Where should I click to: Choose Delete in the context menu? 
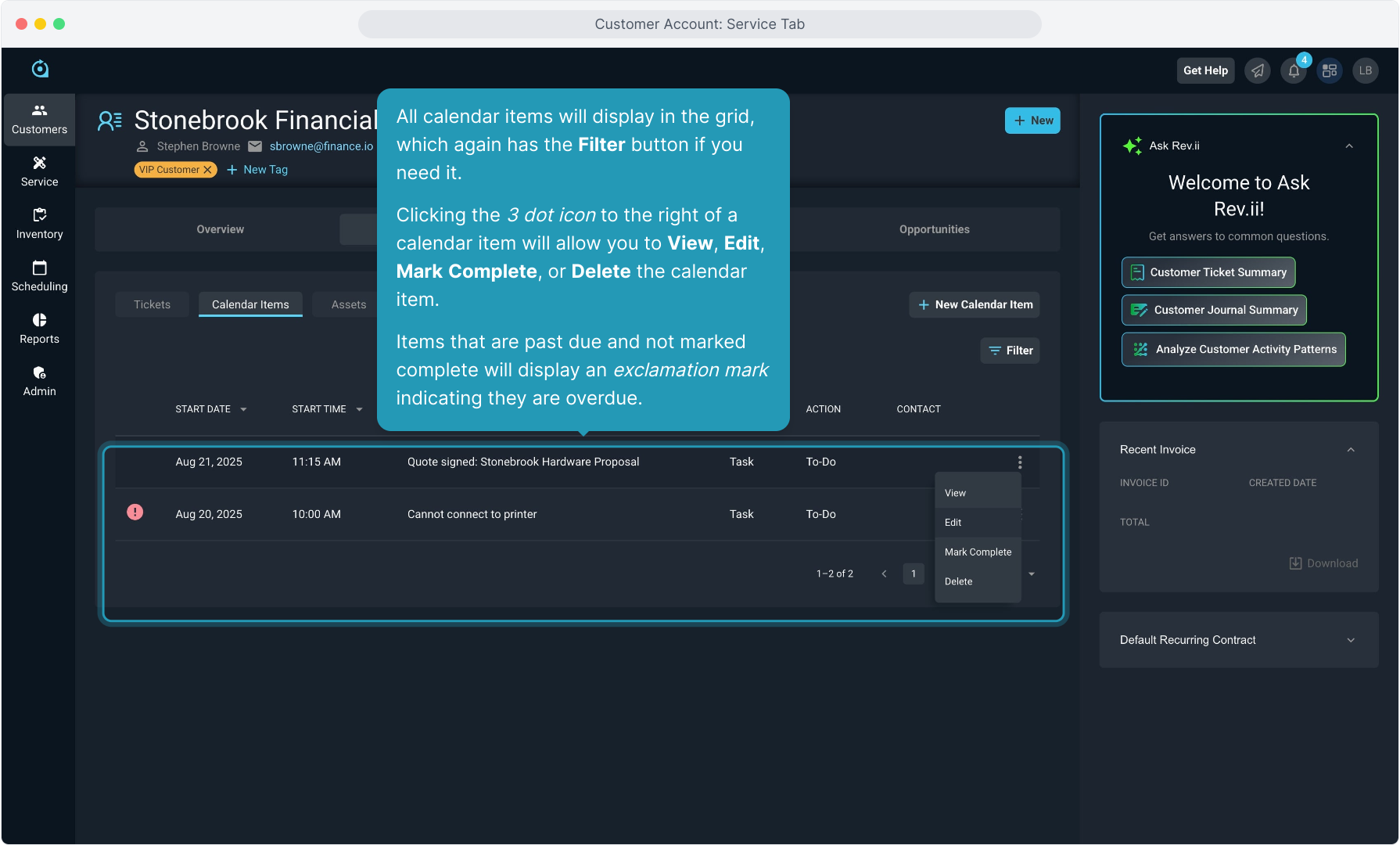[x=958, y=581]
